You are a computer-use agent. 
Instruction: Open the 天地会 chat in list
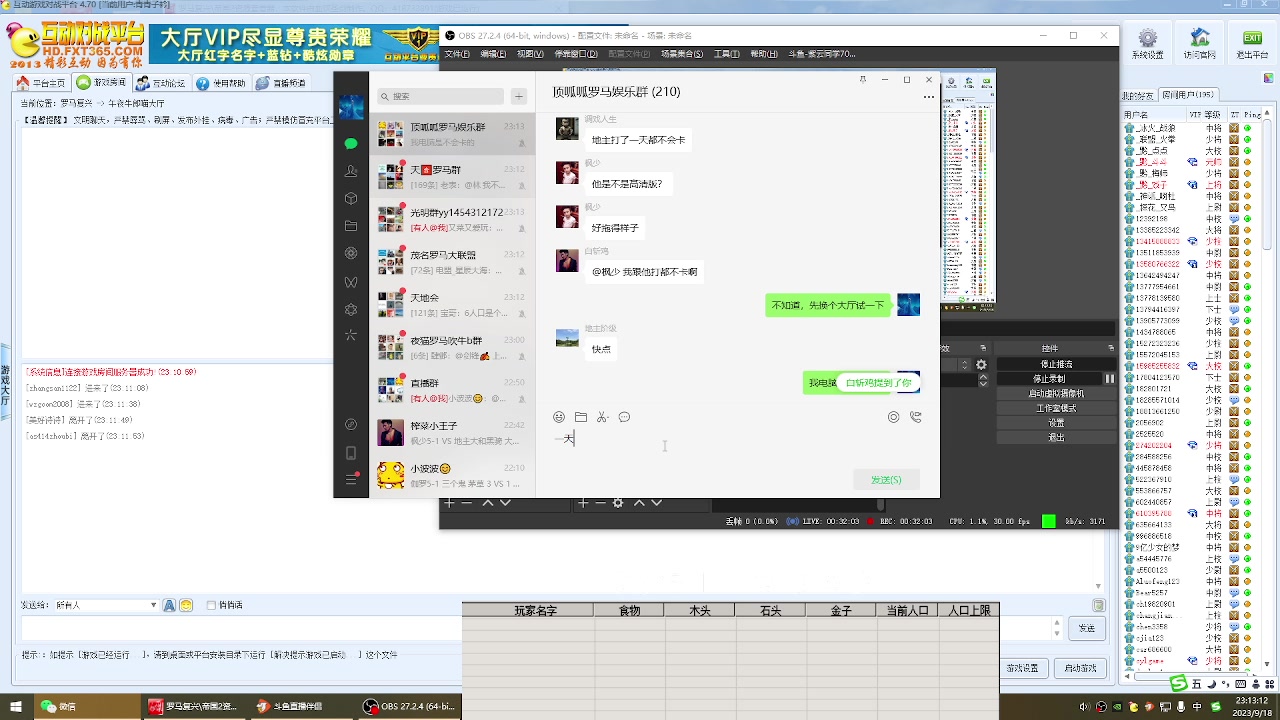[x=452, y=304]
